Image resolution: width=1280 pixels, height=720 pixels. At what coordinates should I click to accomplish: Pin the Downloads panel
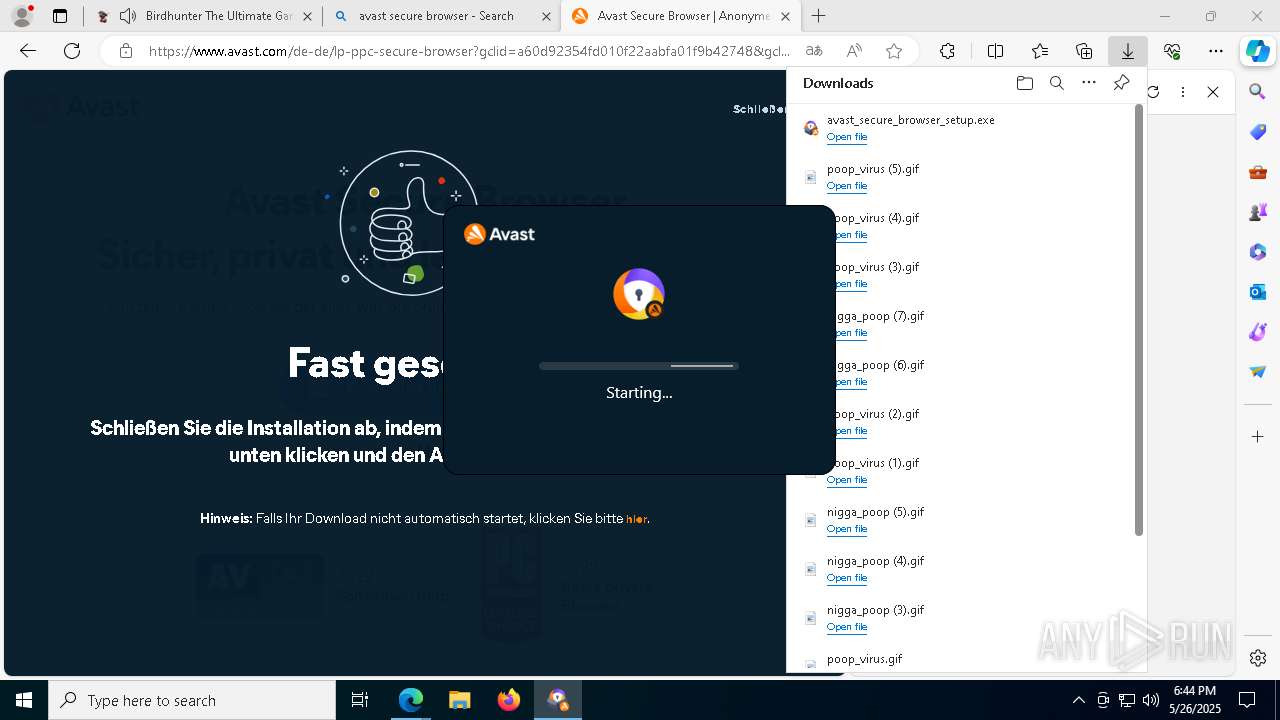(1121, 83)
